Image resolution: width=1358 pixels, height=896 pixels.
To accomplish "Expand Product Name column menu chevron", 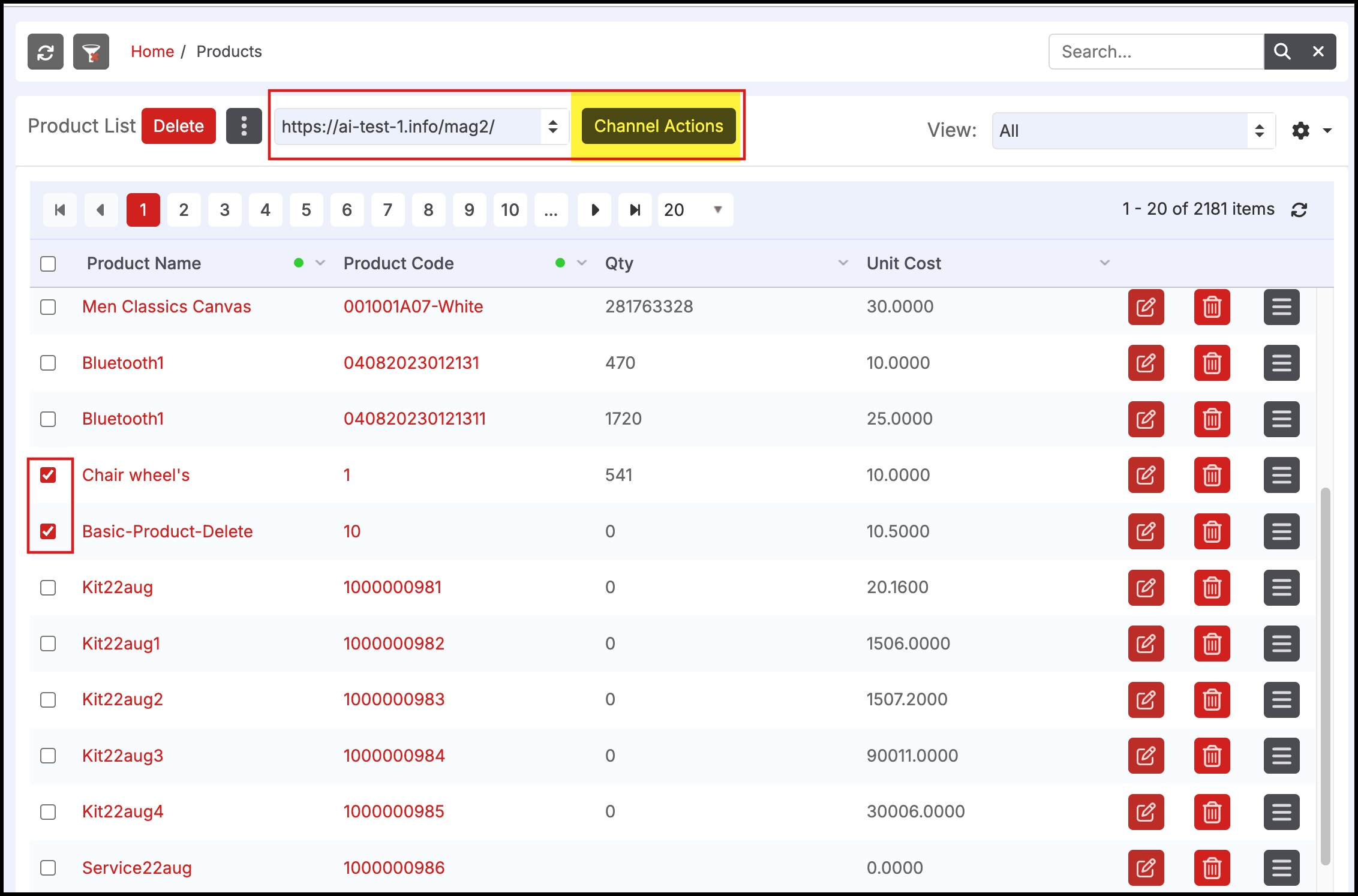I will coord(320,263).
